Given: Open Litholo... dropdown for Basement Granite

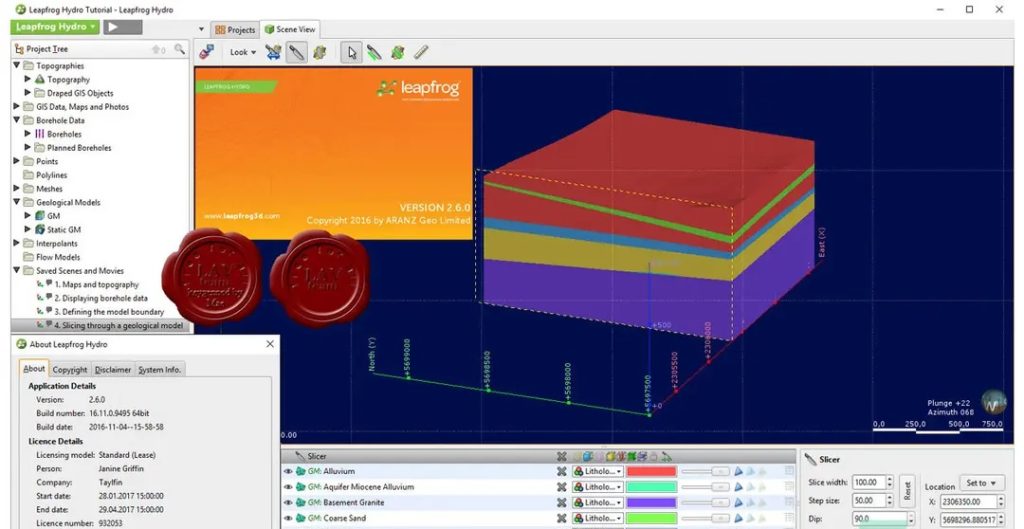Looking at the screenshot, I should 598,503.
